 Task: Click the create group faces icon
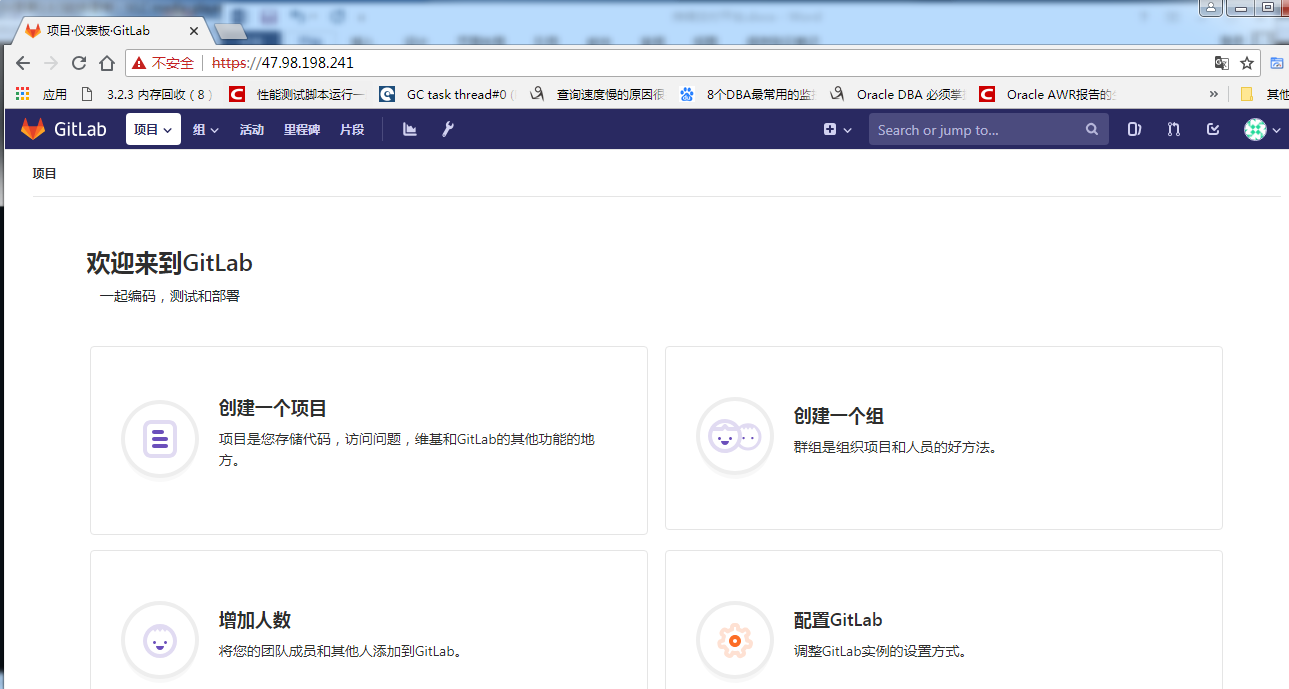pos(735,437)
